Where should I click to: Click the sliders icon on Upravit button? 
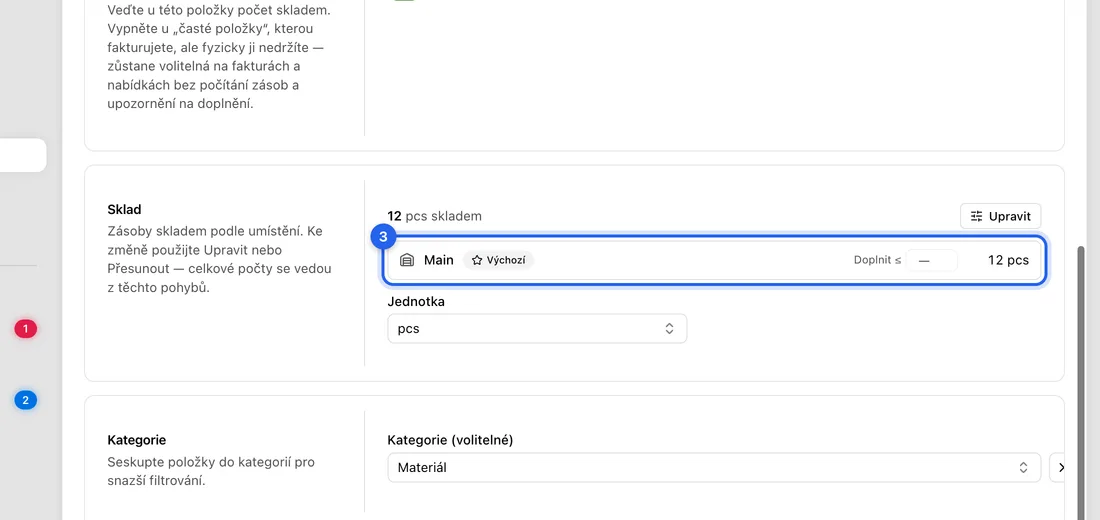(976, 216)
